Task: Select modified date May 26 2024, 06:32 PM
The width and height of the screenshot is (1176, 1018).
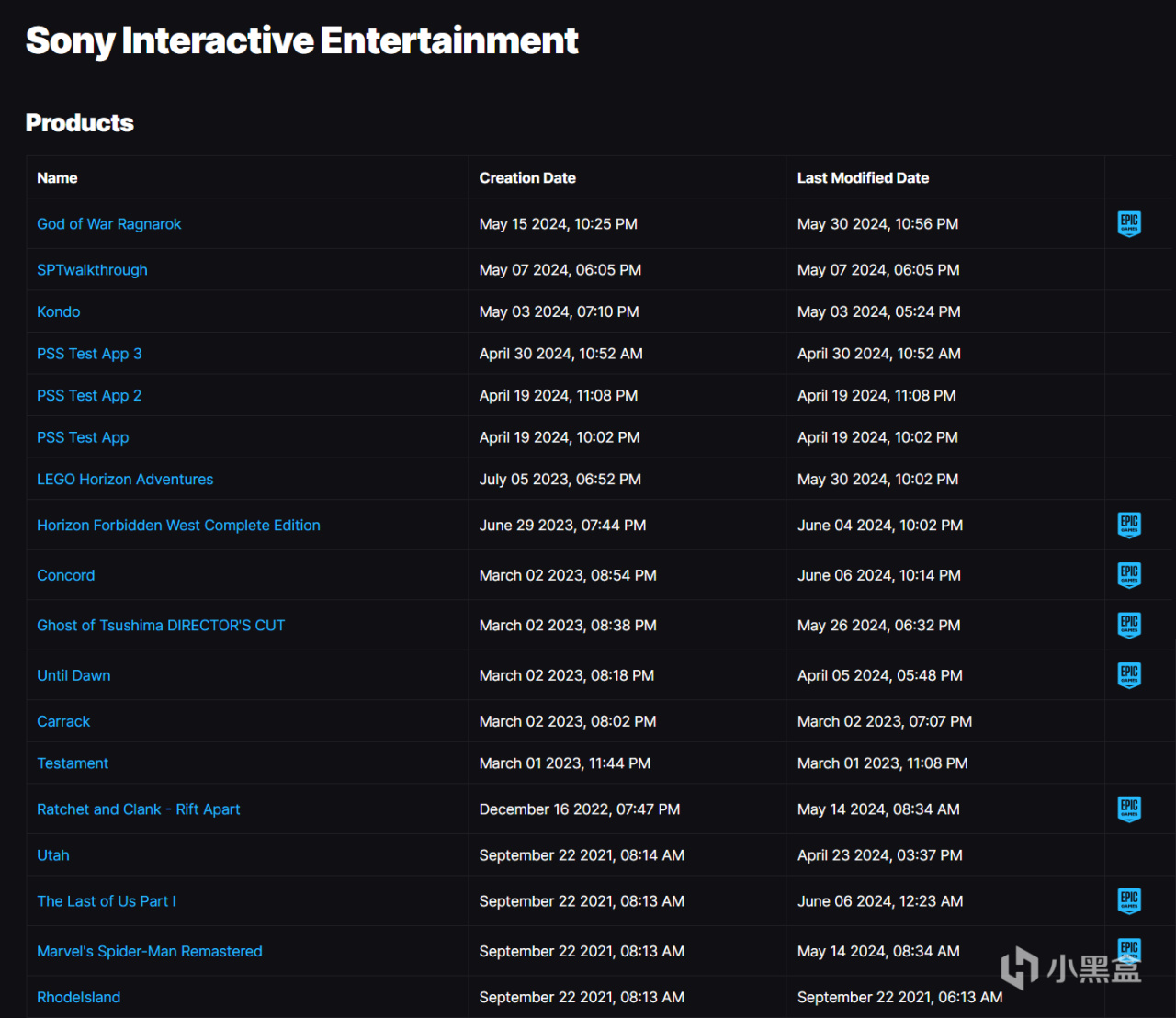Action: (x=878, y=626)
